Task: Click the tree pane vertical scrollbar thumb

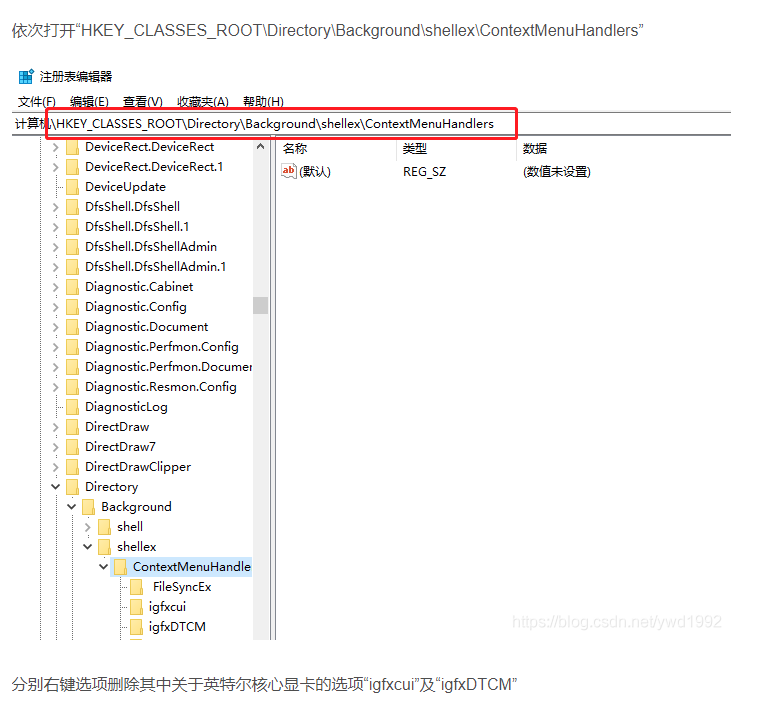Action: pos(260,305)
